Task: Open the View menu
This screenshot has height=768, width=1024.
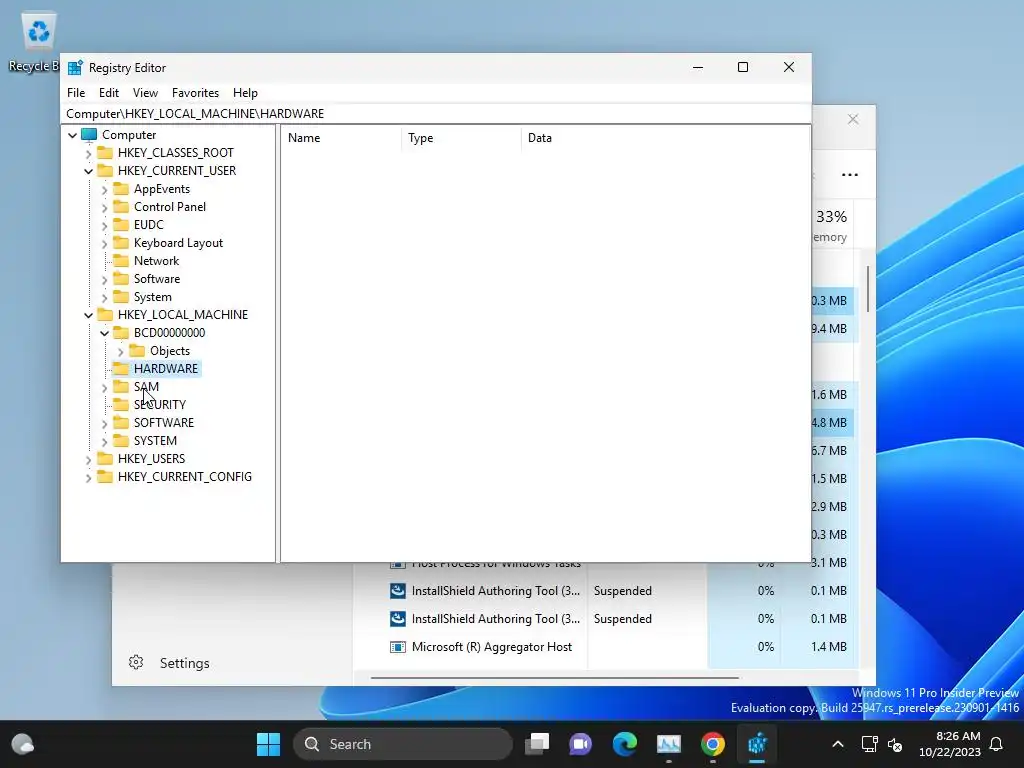Action: coord(145,93)
